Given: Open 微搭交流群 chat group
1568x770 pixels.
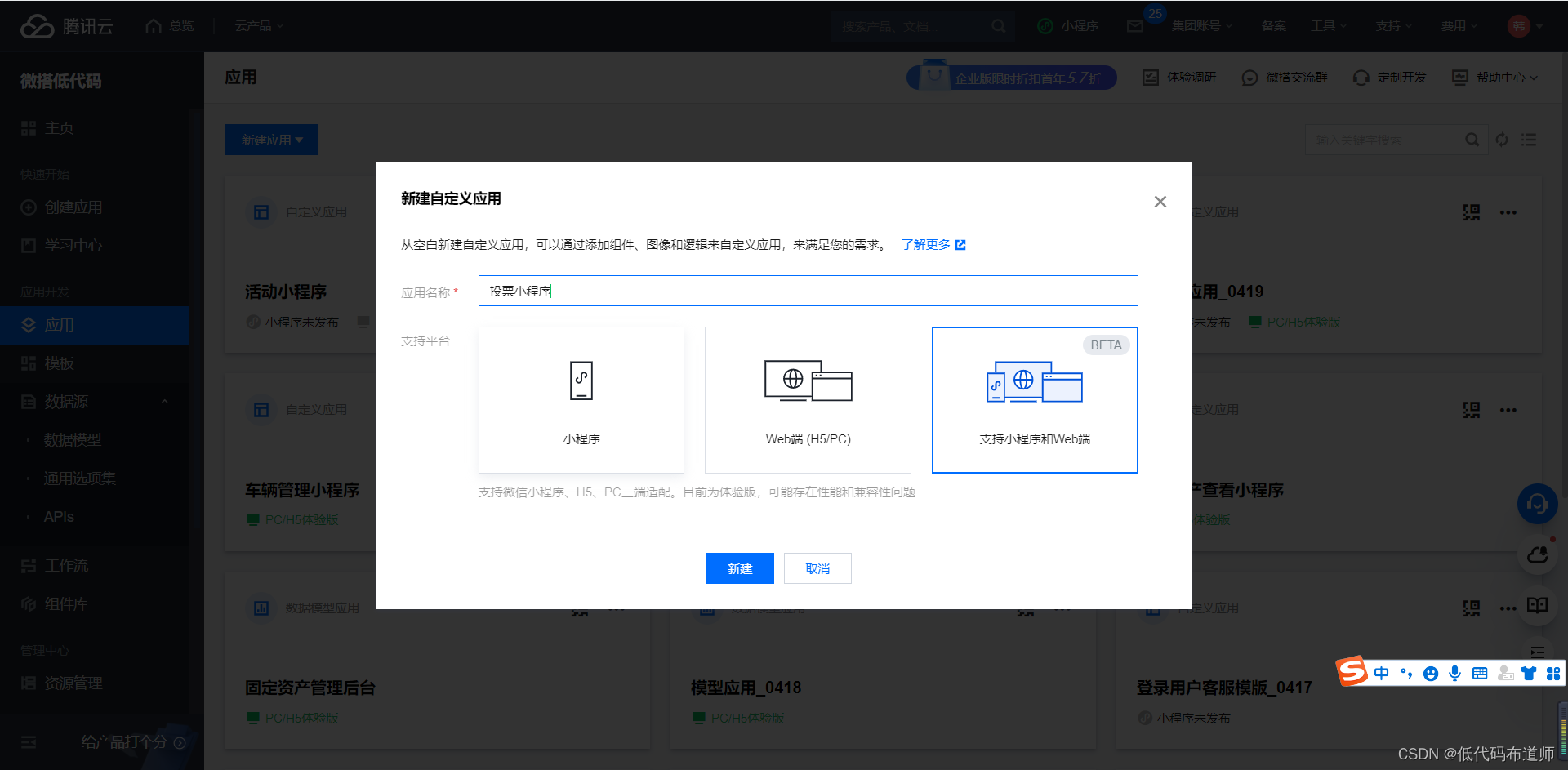Looking at the screenshot, I should click(1285, 78).
